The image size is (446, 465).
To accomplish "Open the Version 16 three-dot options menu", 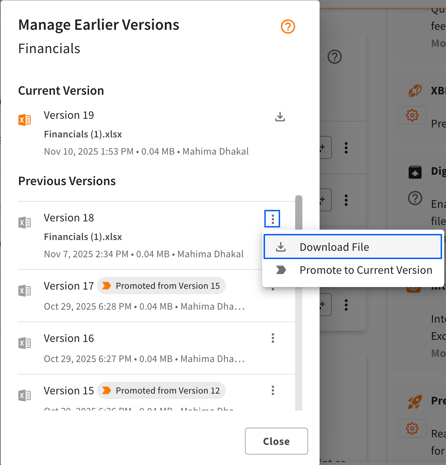I will click(273, 338).
